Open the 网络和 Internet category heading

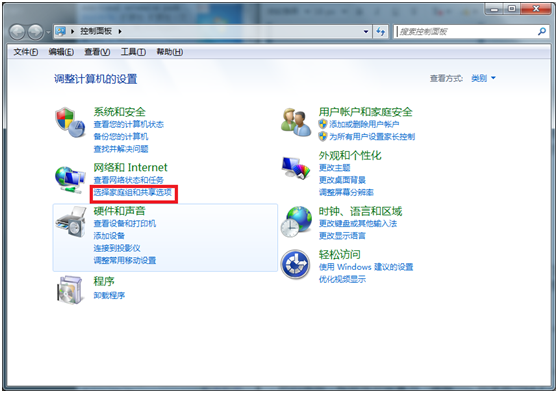[130, 167]
